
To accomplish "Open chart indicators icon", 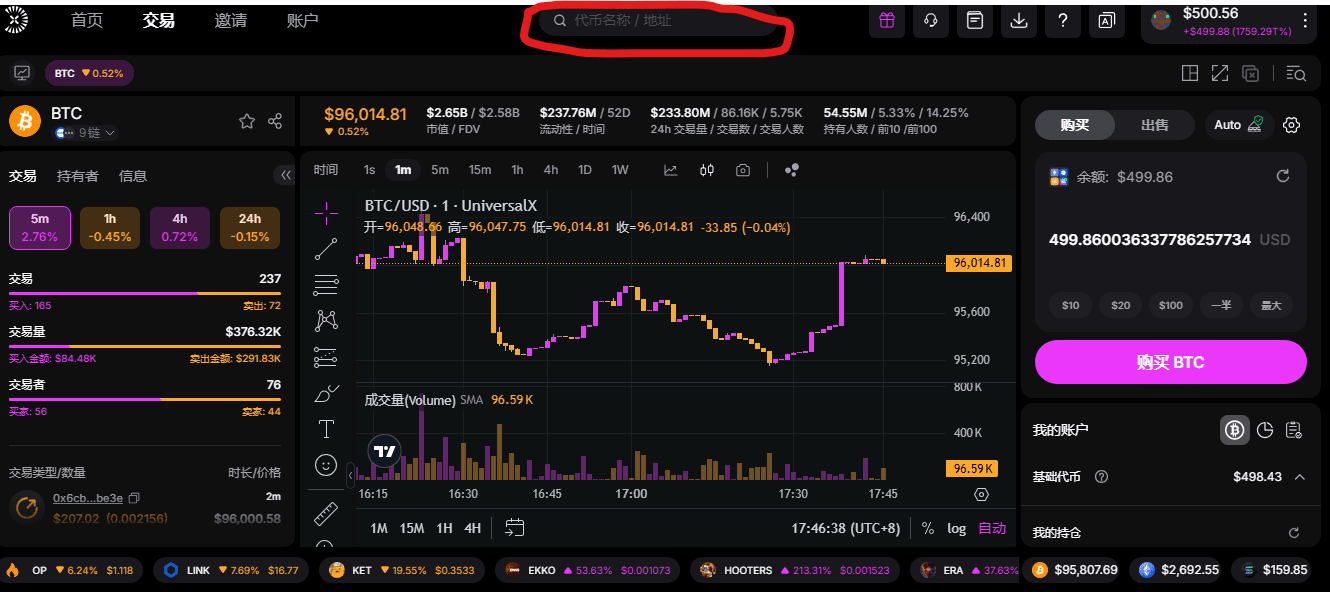I will click(x=671, y=170).
